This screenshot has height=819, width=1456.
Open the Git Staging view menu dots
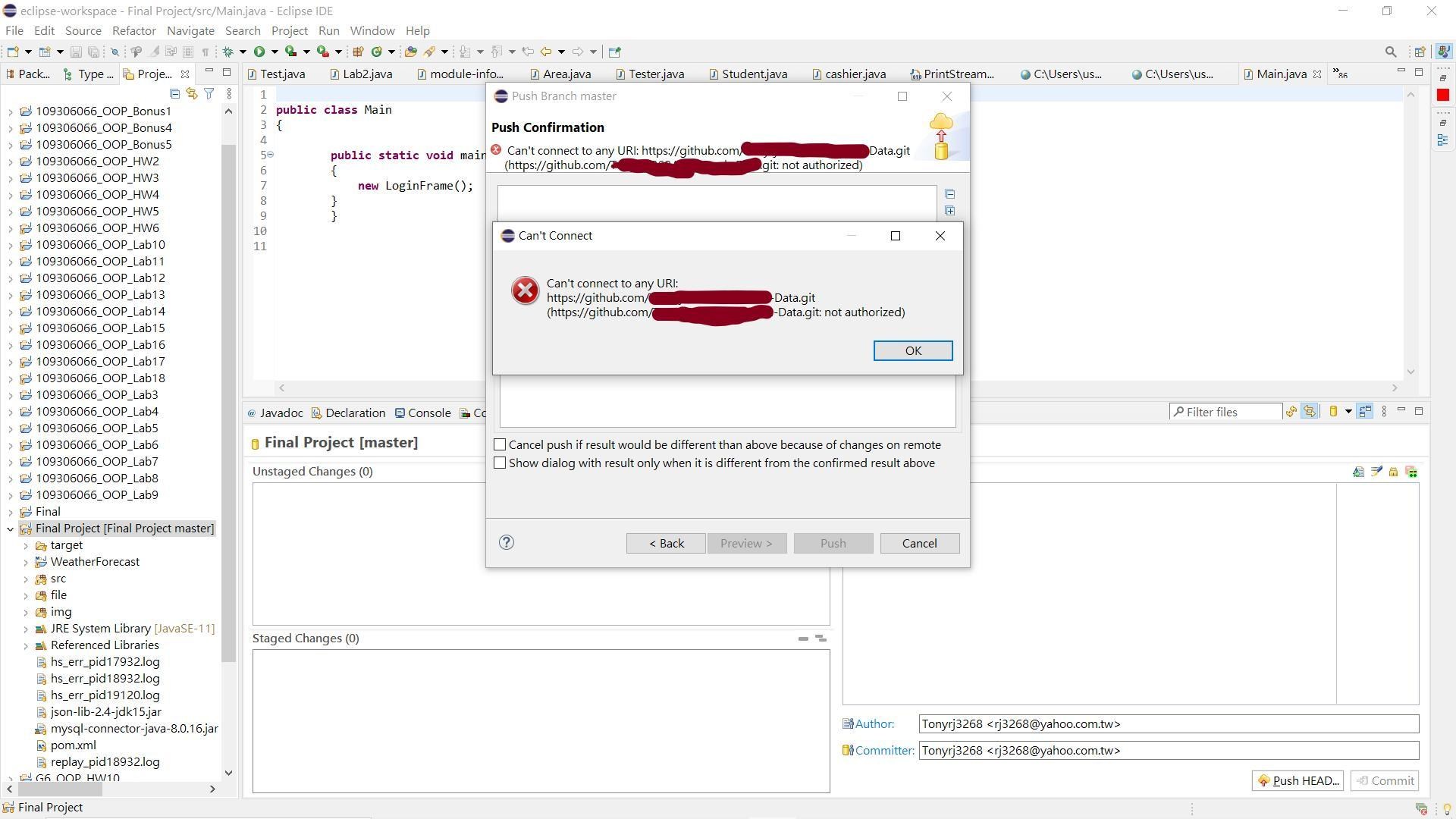tap(1384, 412)
